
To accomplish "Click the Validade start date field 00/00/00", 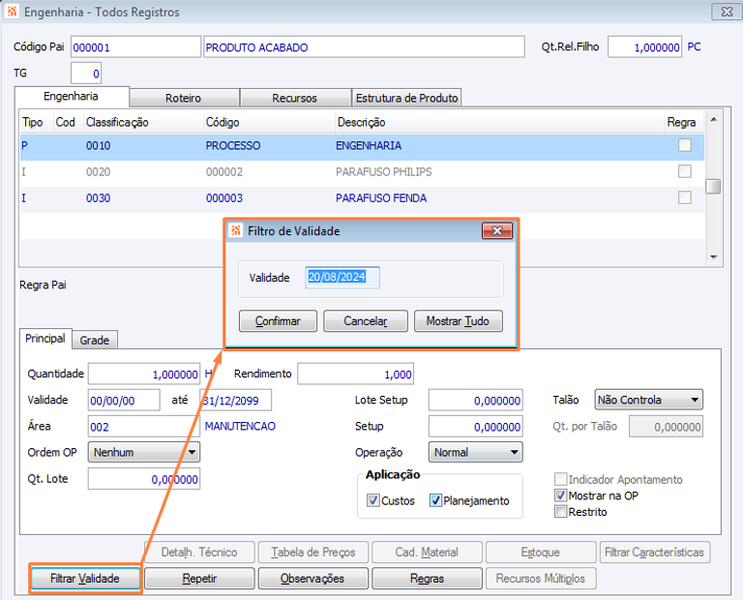I will (x=124, y=400).
